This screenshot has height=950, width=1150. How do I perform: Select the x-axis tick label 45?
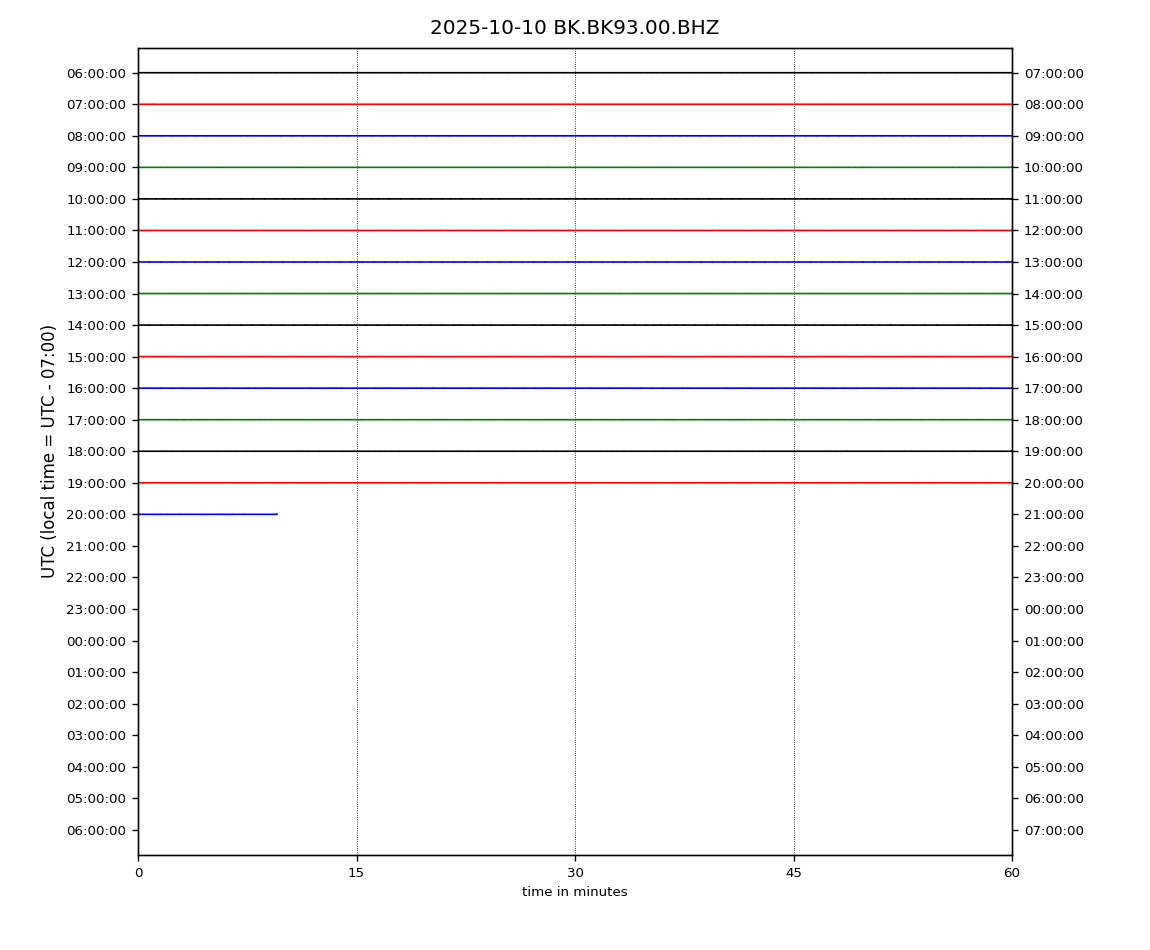pos(793,873)
